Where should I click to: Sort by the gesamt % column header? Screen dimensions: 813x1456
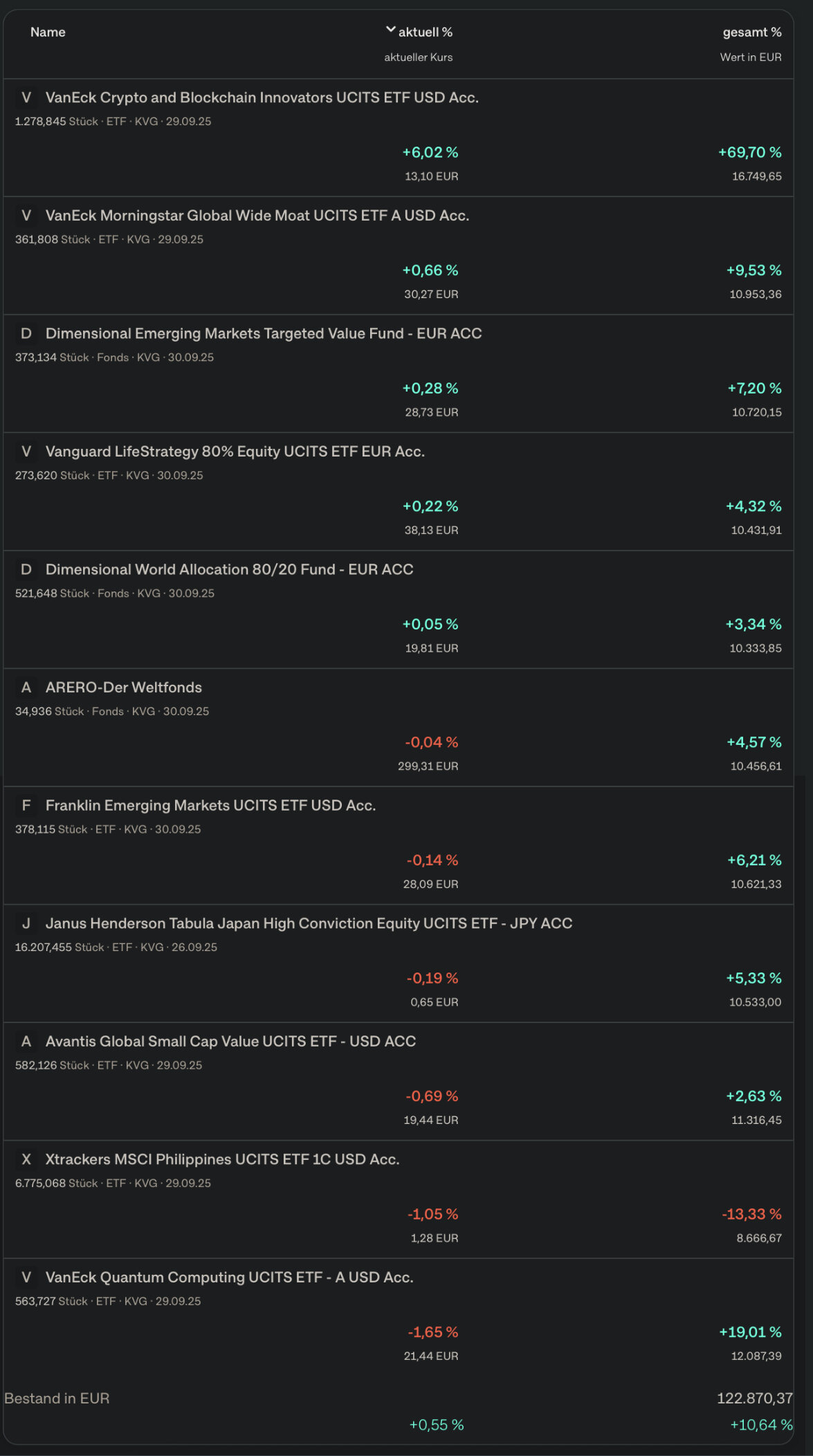coord(751,32)
